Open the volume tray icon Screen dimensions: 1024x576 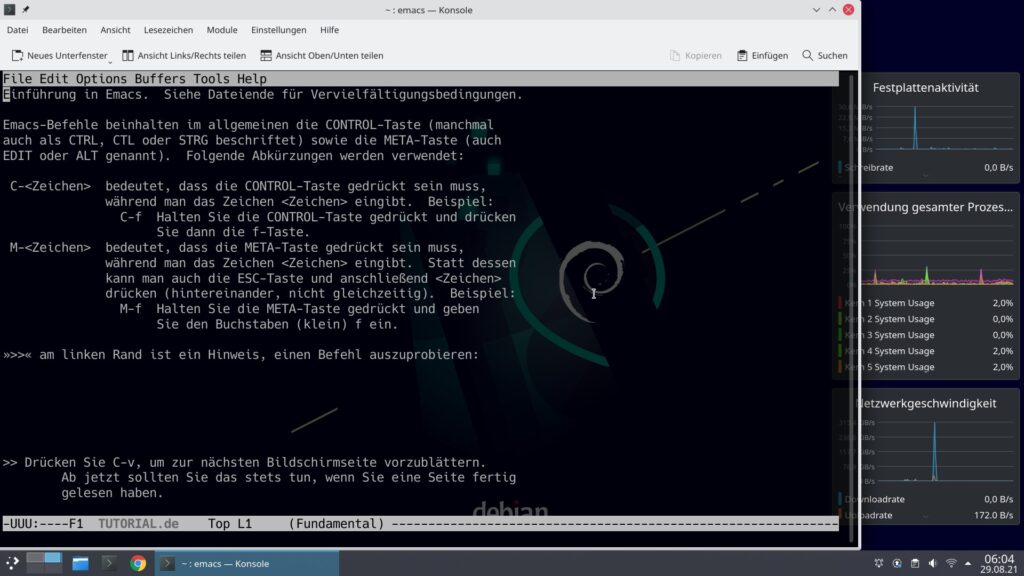point(933,563)
